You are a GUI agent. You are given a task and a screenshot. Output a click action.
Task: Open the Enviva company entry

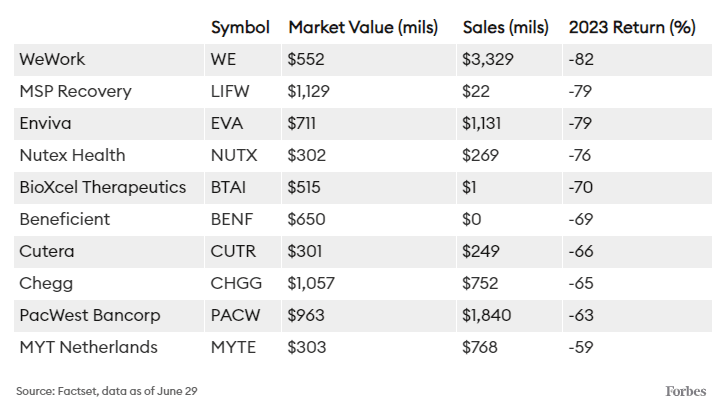coord(45,123)
